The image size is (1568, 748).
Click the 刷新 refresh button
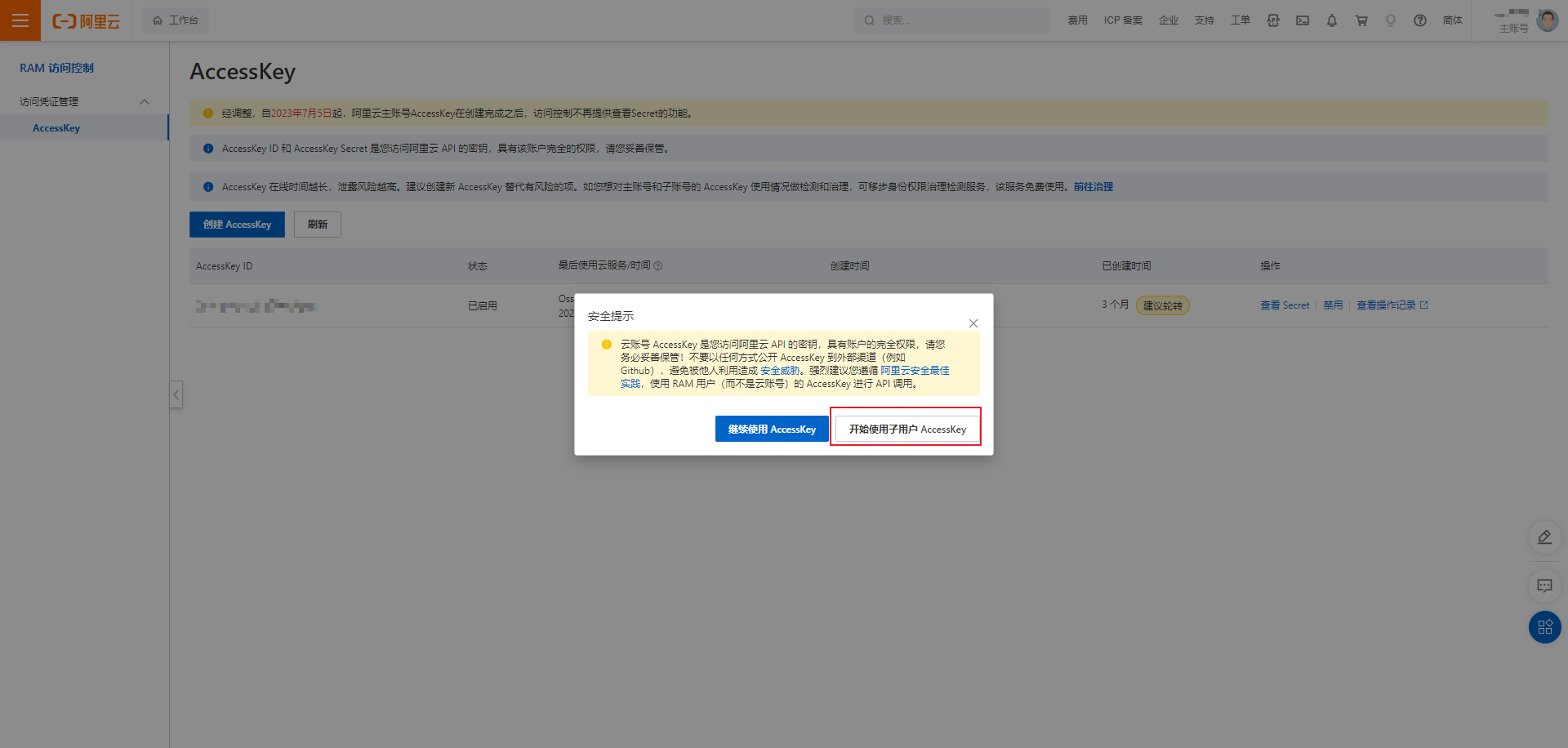click(x=318, y=225)
